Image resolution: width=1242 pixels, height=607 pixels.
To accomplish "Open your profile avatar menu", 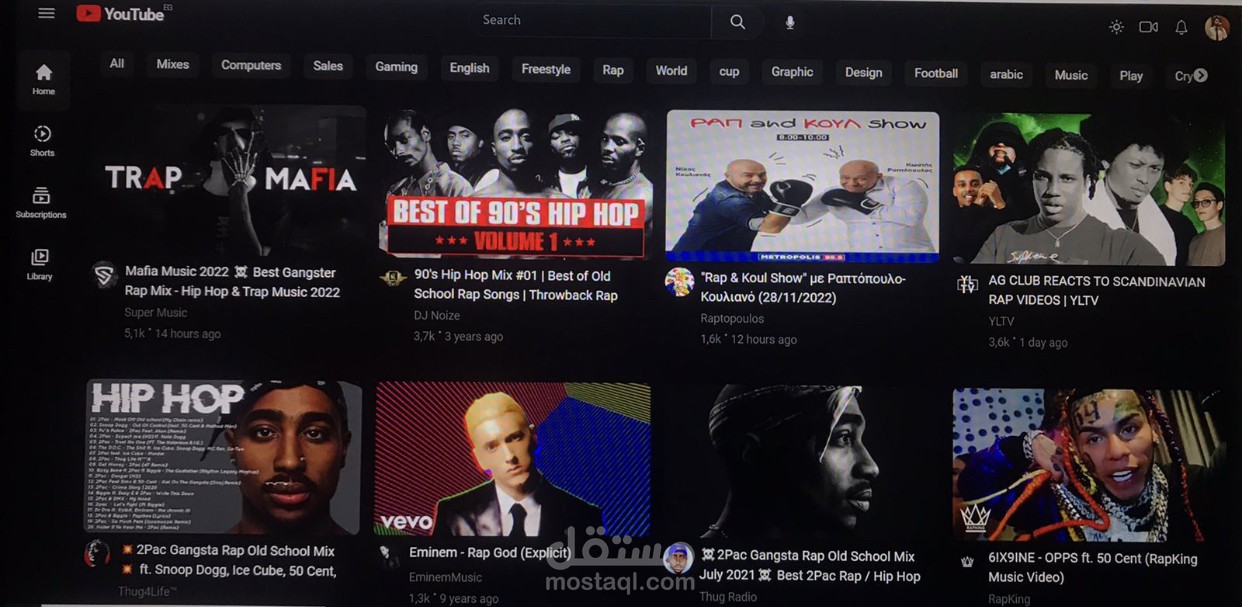I will pos(1217,28).
